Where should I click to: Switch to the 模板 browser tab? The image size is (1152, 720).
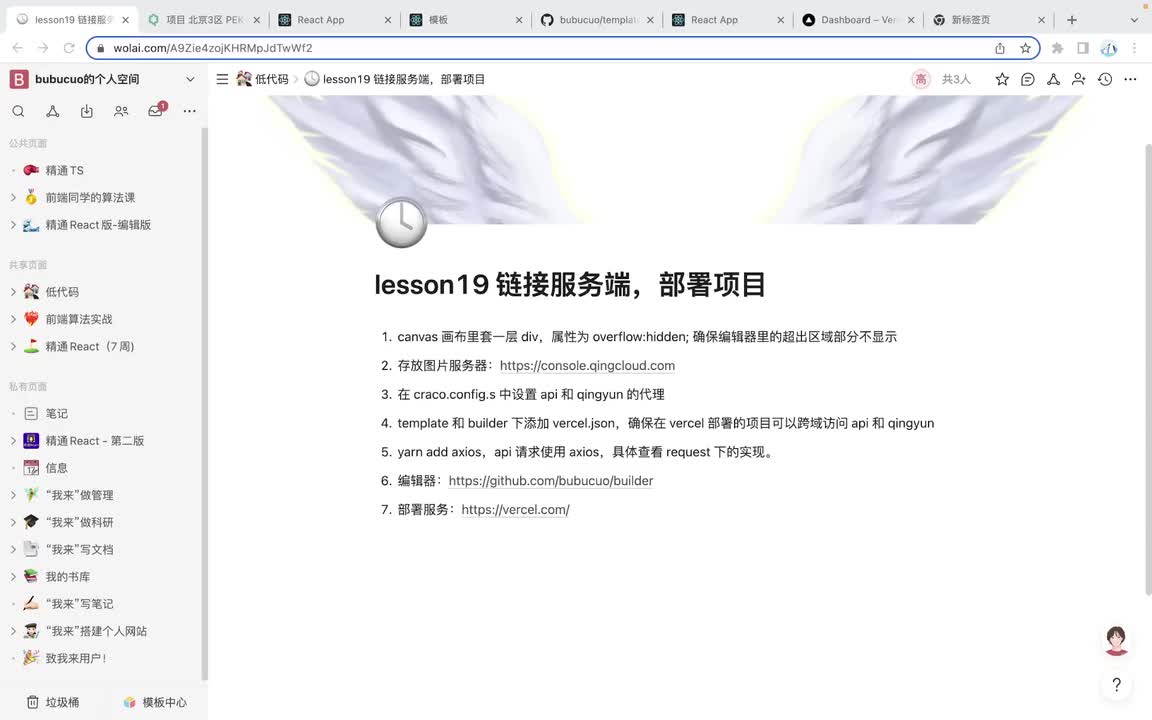[465, 20]
